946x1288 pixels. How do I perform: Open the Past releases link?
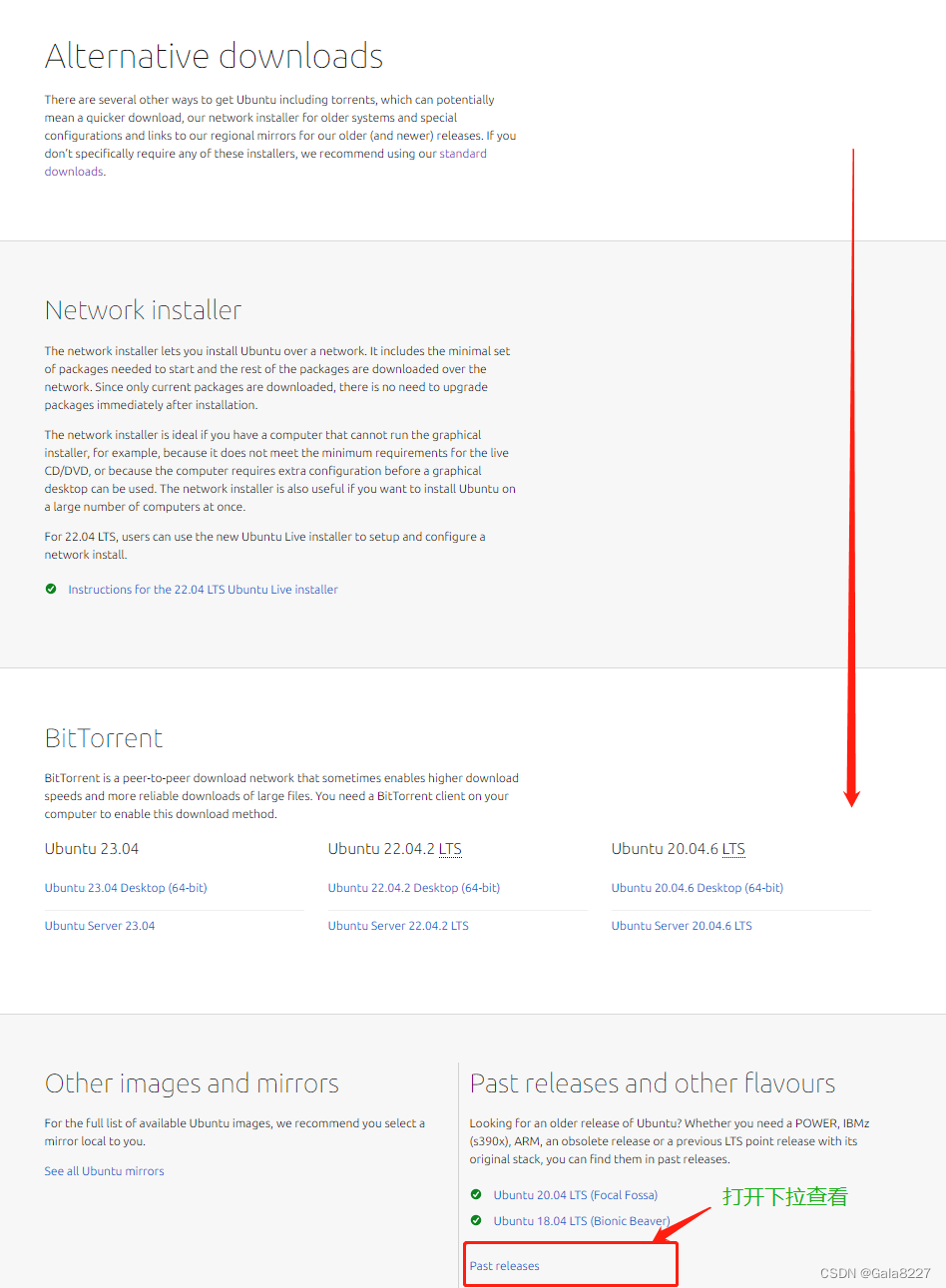pos(505,1266)
